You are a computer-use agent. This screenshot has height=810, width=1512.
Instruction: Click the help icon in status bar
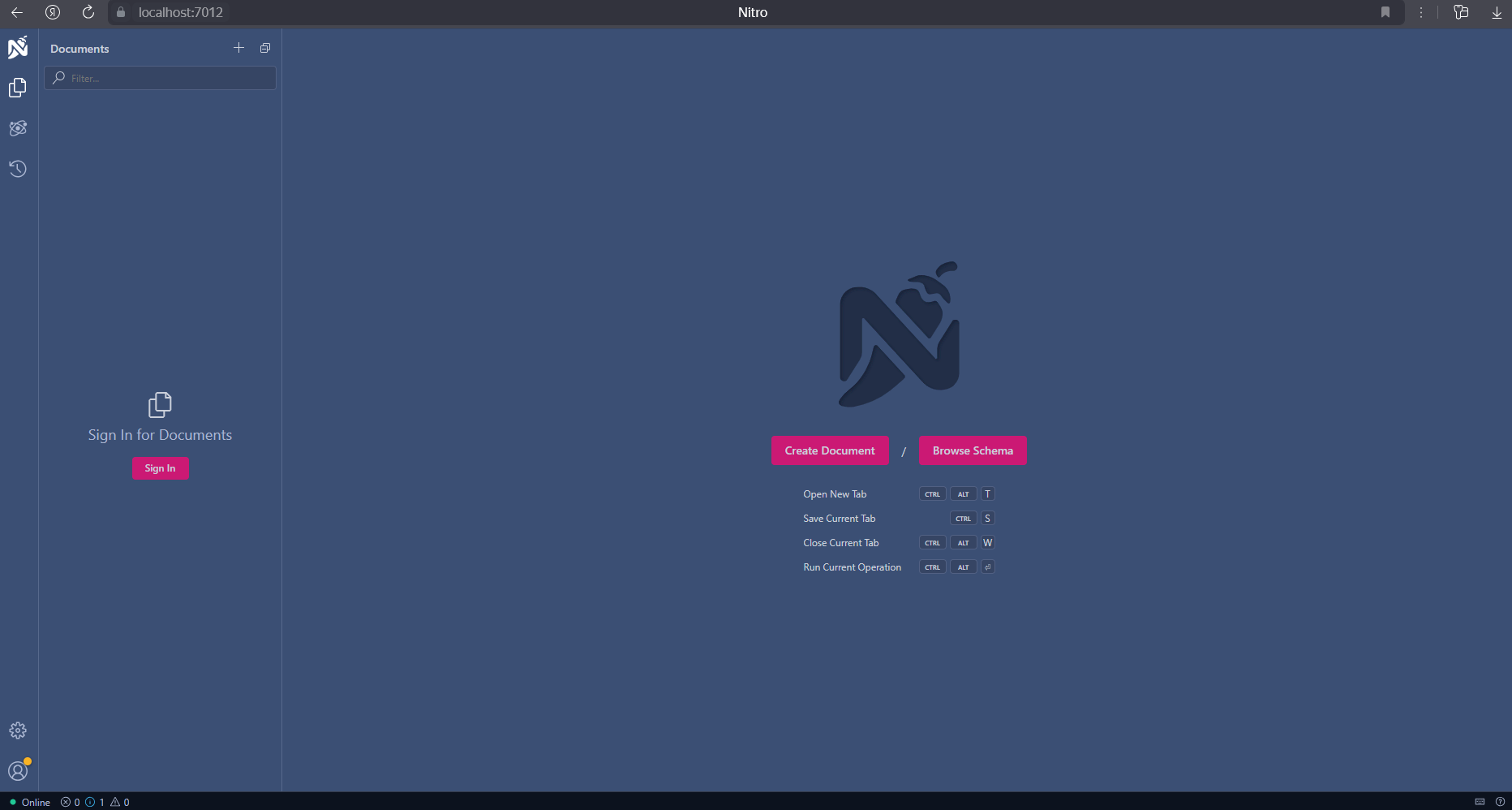point(1500,802)
